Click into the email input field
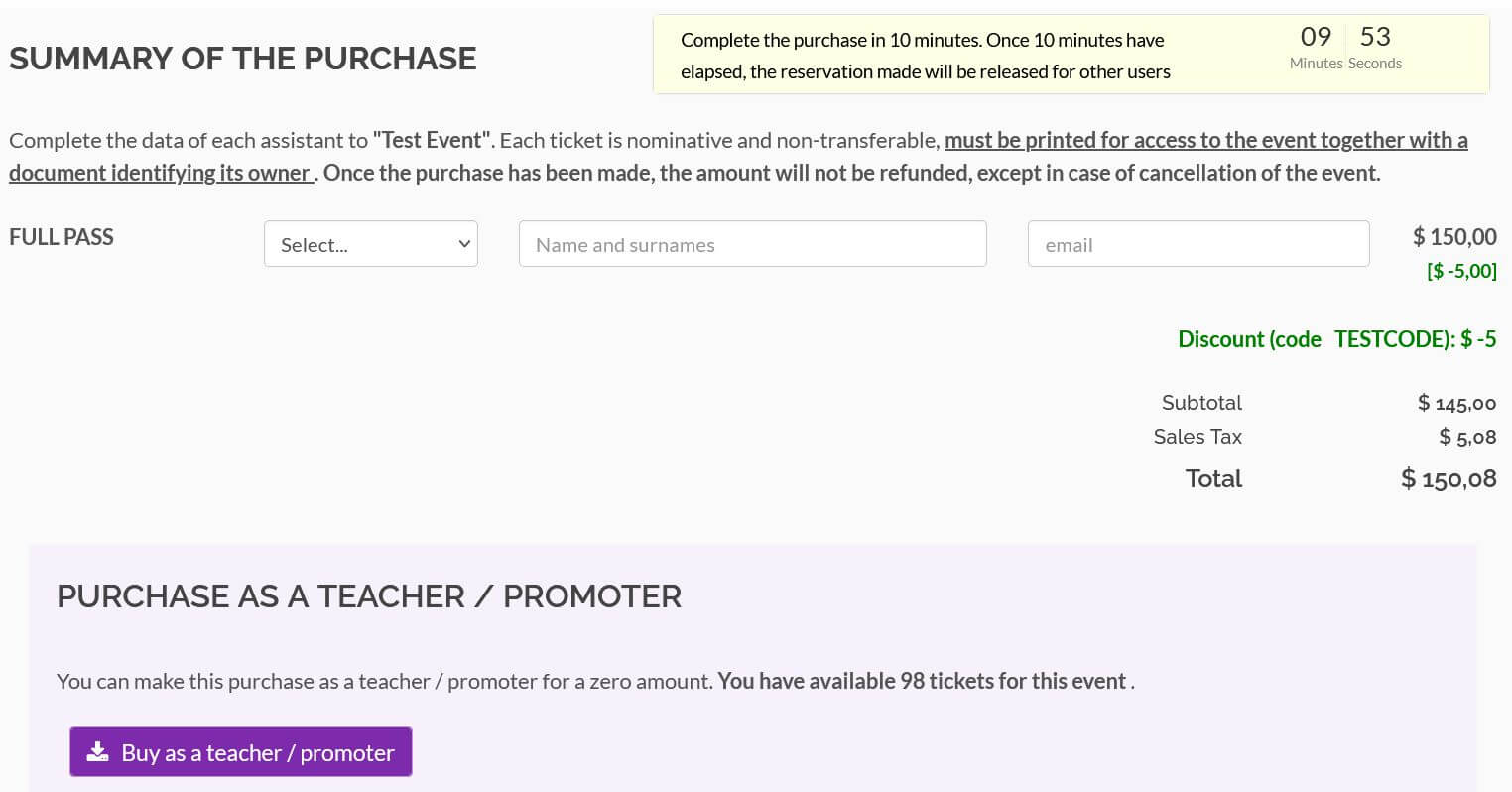Image resolution: width=1512 pixels, height=792 pixels. 1198,244
